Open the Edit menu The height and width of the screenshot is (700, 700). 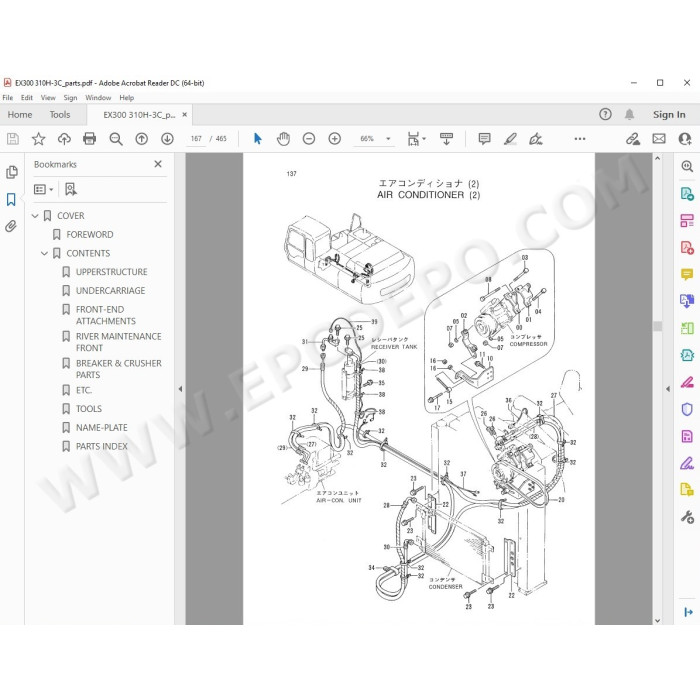coord(27,98)
